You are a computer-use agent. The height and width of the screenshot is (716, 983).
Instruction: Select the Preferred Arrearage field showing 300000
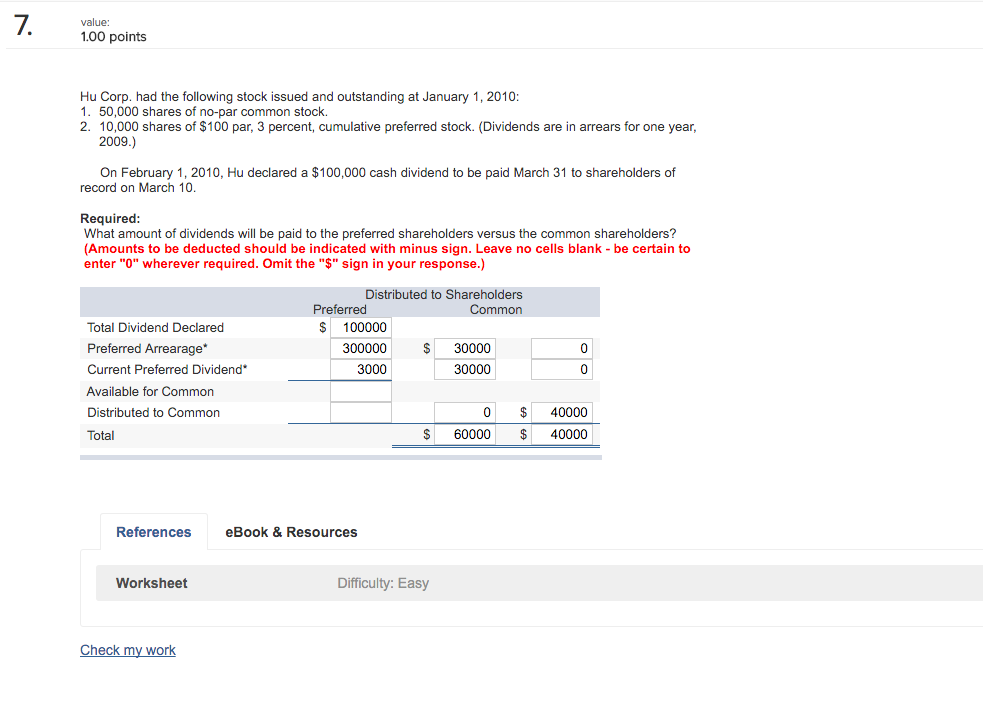(361, 349)
